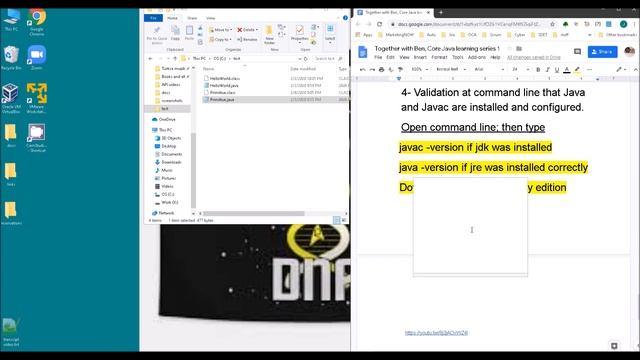Open Other bookmarks folder in Chrome
Image resolution: width=640 pixels, height=360 pixels.
tap(617, 35)
